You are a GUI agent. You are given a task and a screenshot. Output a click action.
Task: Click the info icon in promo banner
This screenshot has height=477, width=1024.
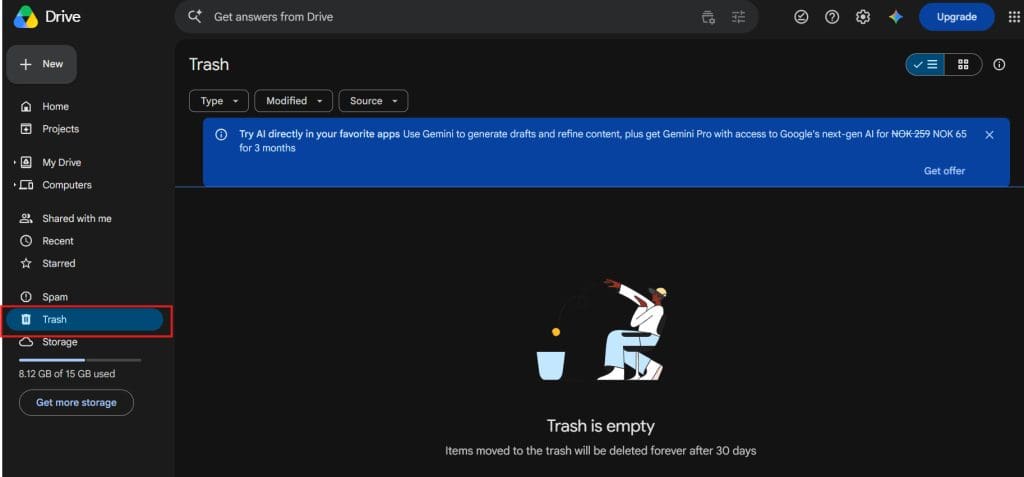[221, 135]
